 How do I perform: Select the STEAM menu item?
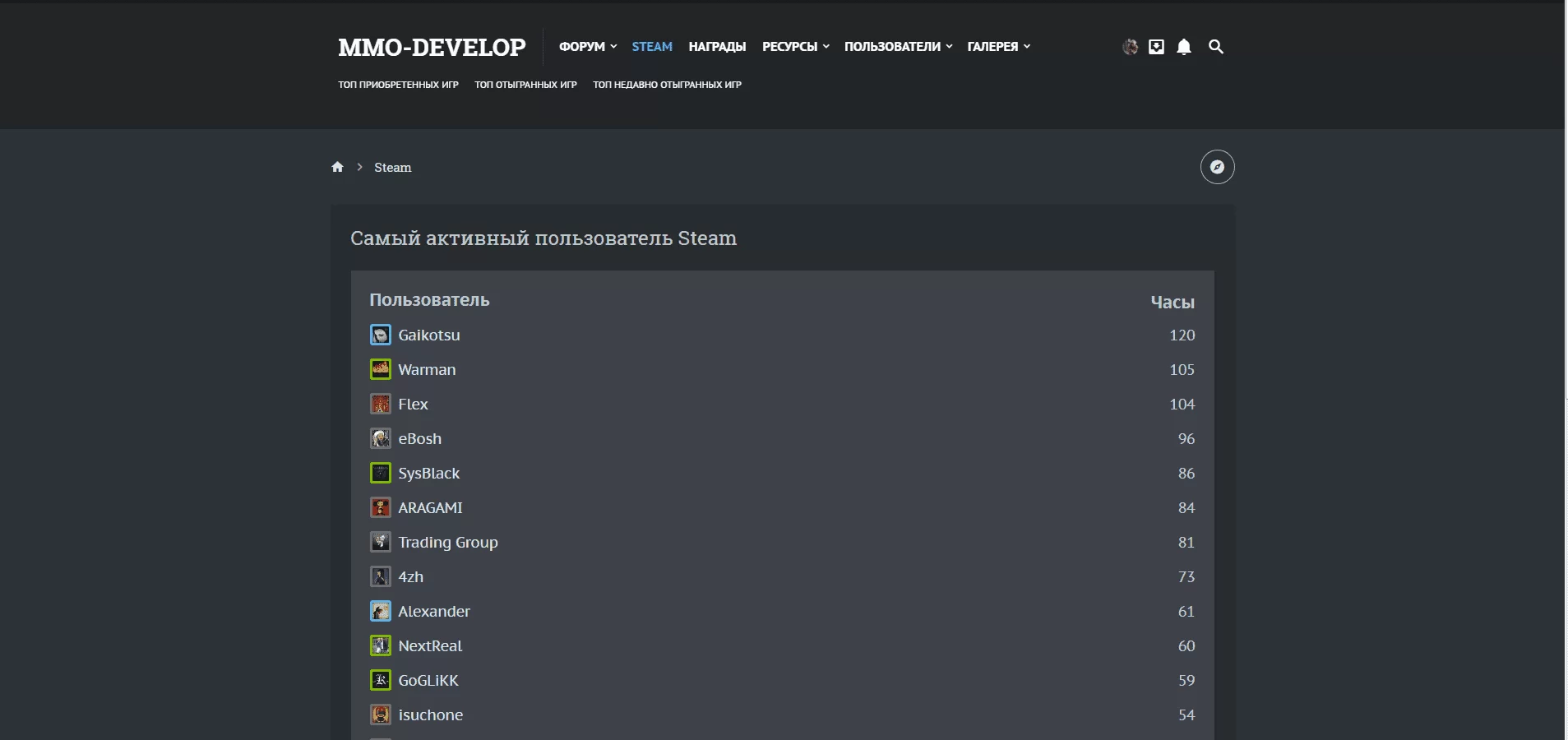(652, 47)
